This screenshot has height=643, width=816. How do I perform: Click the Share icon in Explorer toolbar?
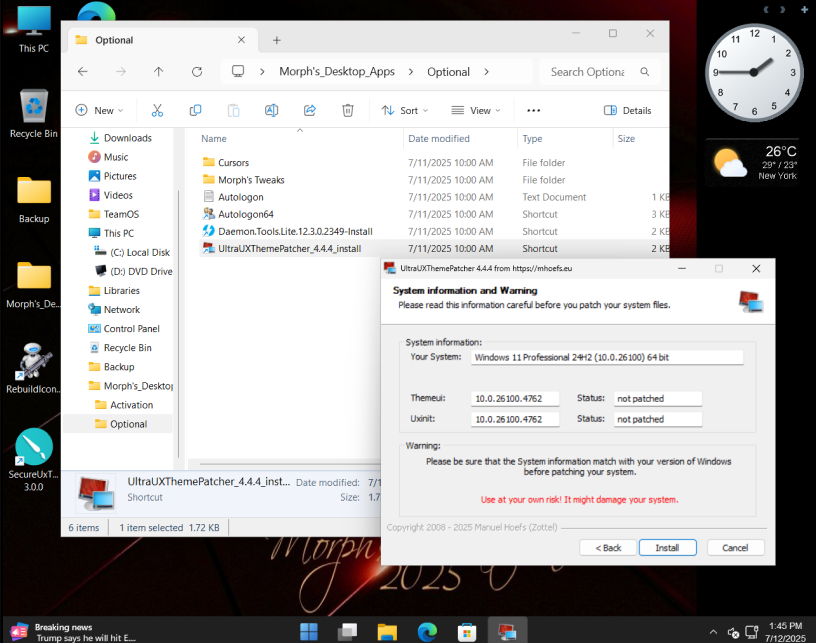(x=310, y=110)
